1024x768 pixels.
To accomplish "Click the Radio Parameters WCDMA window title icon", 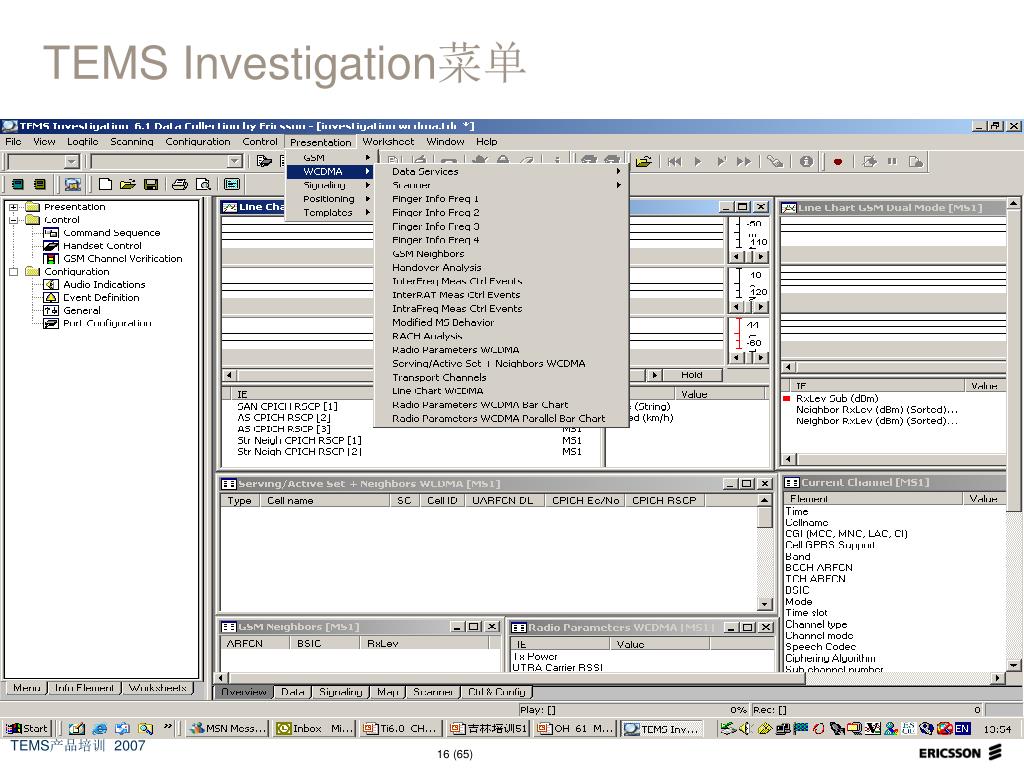I will coord(519,628).
